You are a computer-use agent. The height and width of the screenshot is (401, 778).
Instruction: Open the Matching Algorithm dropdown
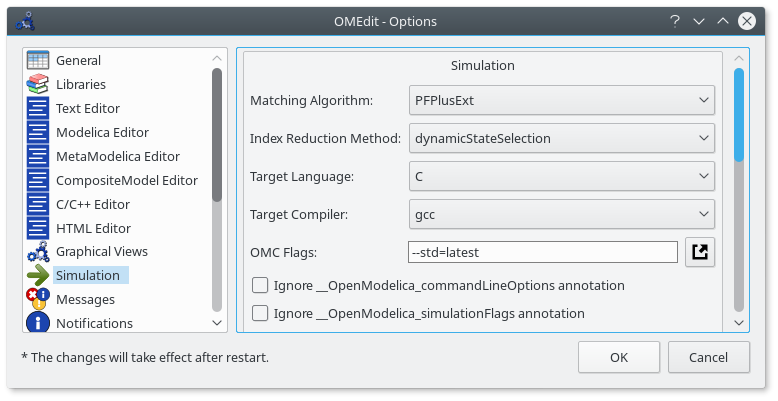tap(561, 100)
